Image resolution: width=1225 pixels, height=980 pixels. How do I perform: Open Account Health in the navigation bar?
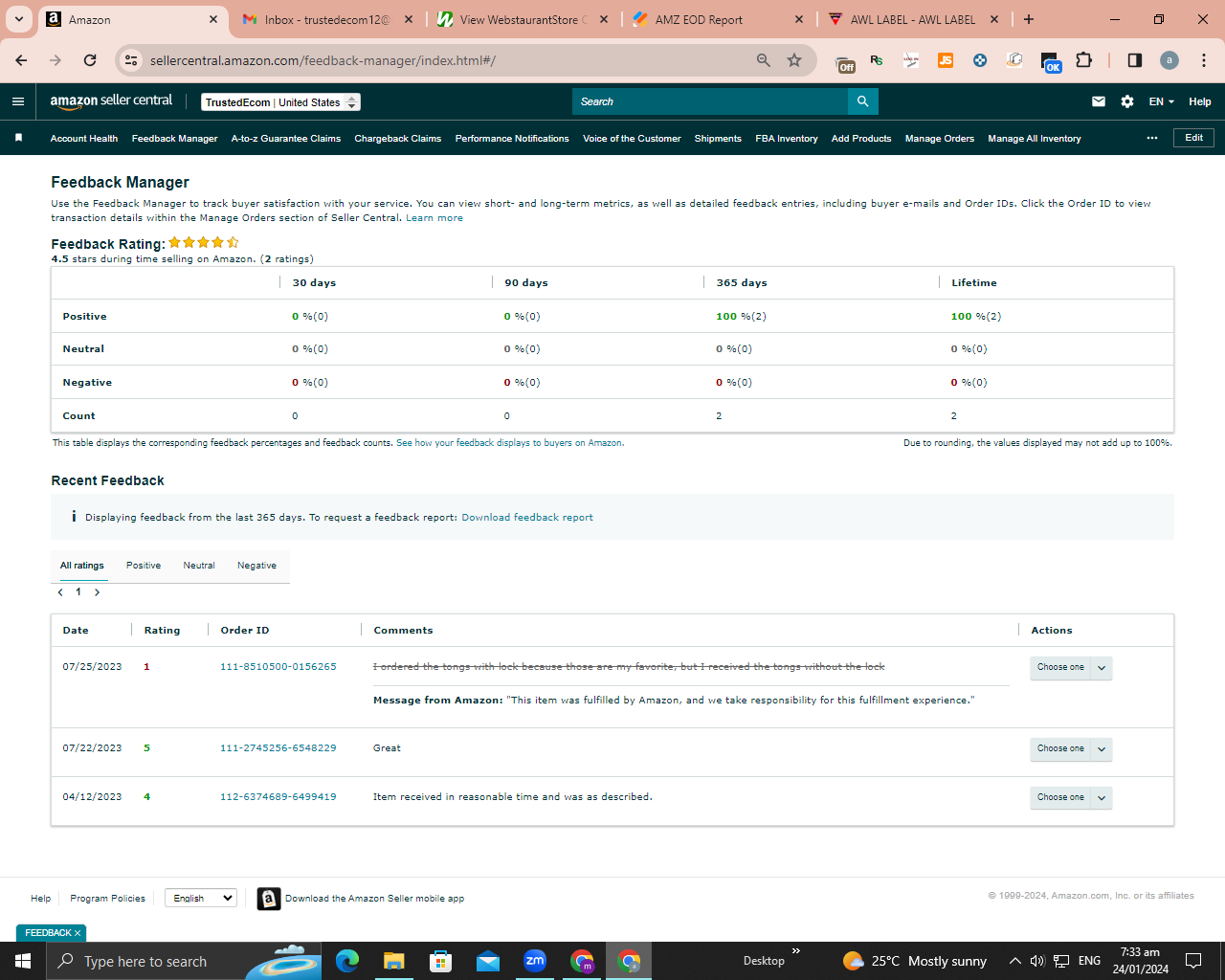point(84,139)
